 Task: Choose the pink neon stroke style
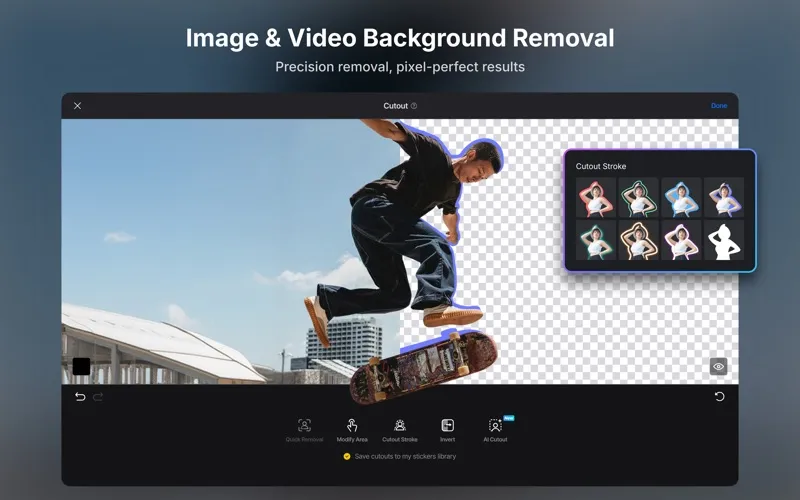coord(681,240)
